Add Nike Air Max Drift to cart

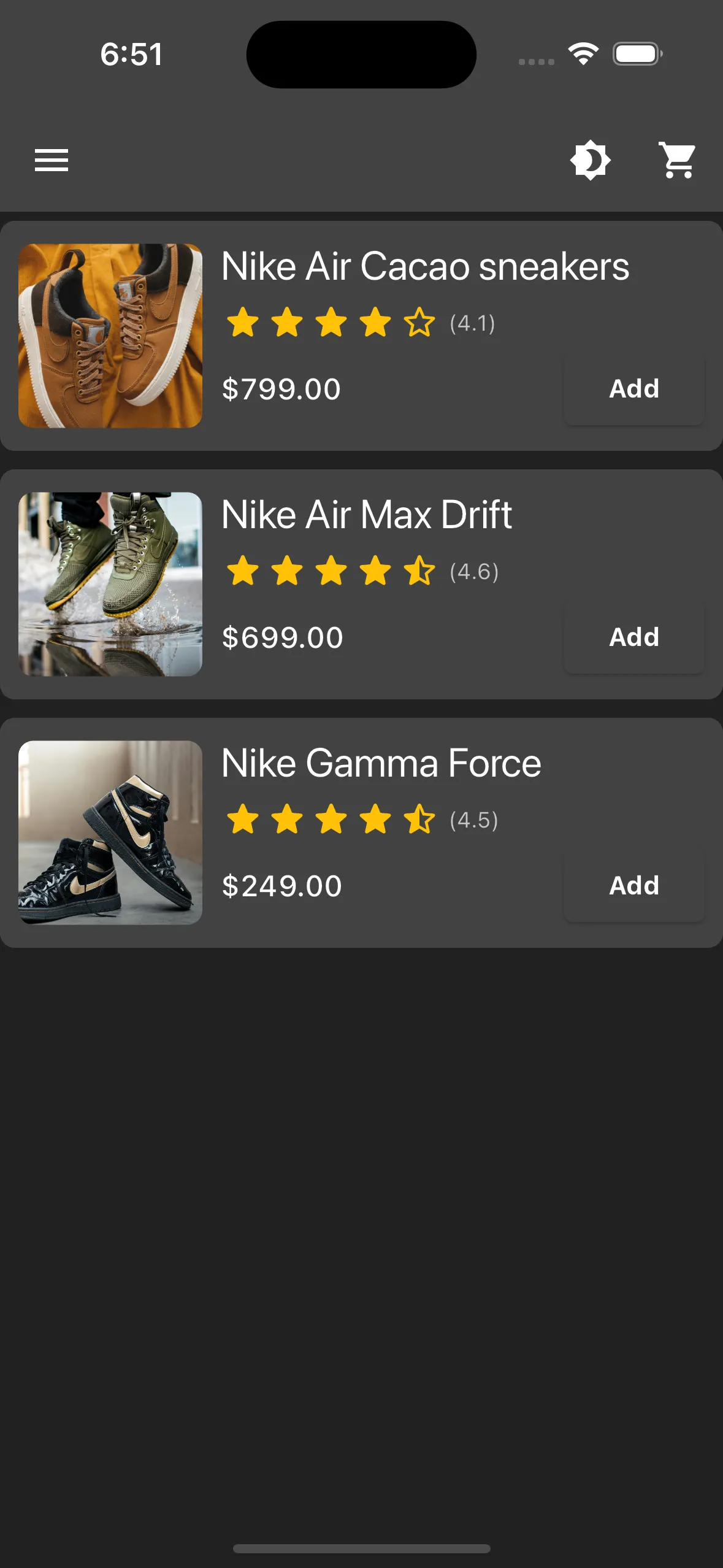634,637
